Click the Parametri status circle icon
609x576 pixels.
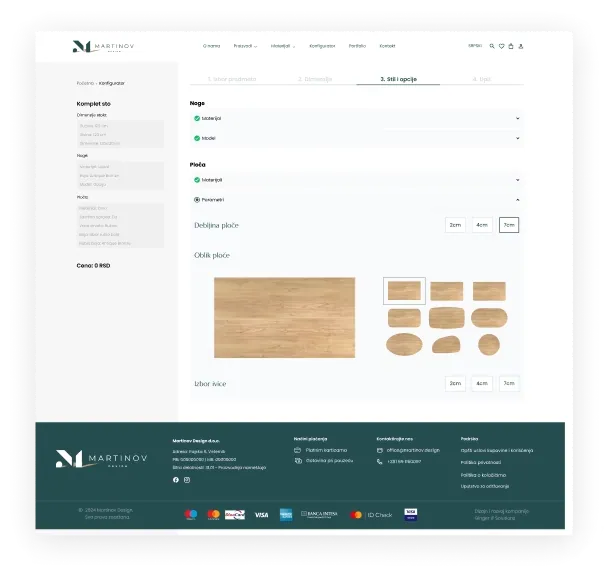click(x=197, y=200)
